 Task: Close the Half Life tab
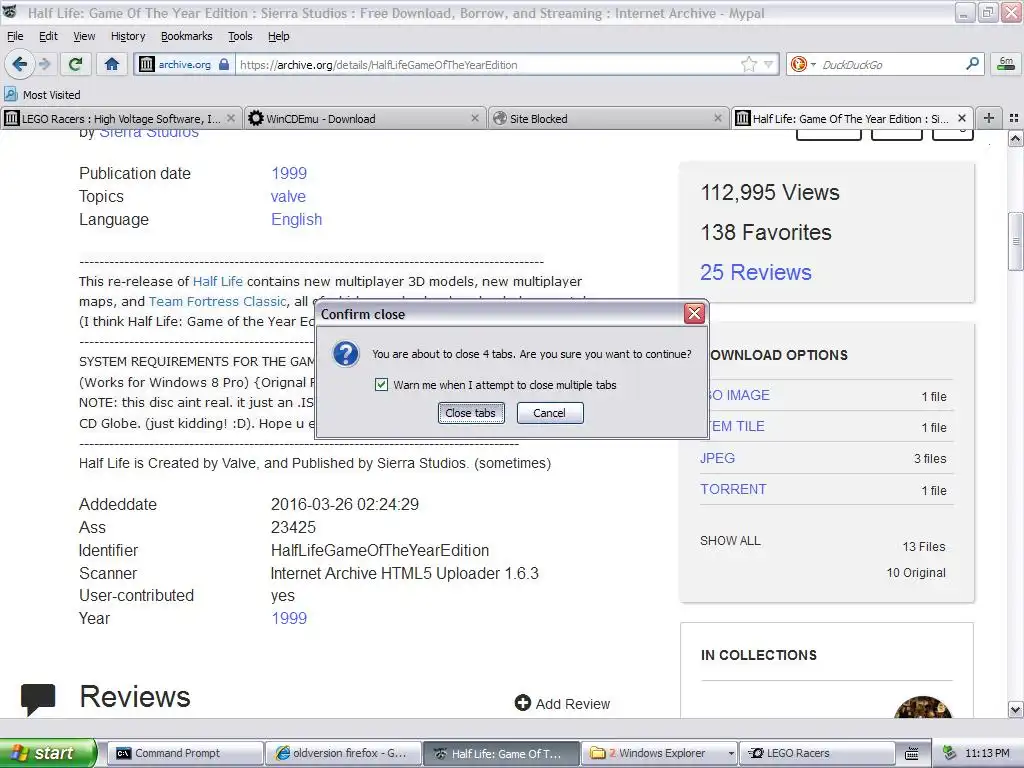(x=961, y=118)
